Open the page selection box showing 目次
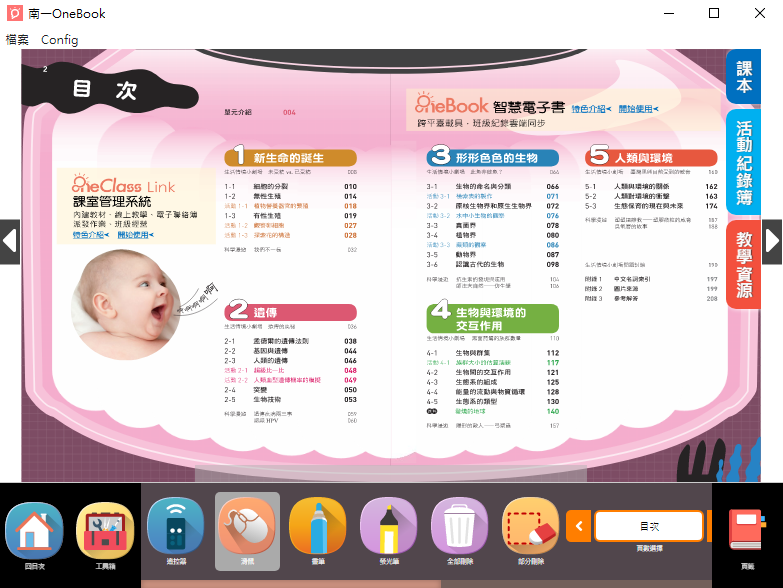This screenshot has height=588, width=783. (x=648, y=525)
